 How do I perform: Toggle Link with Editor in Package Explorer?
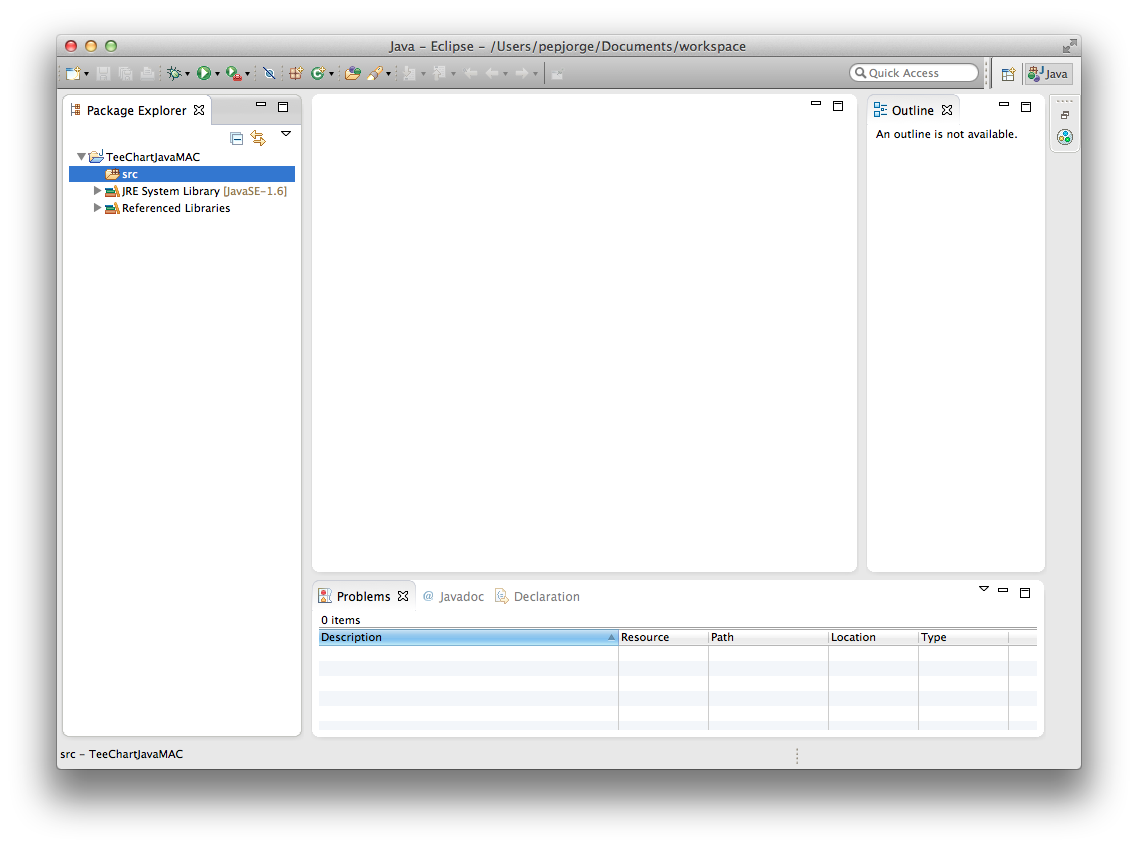click(258, 138)
